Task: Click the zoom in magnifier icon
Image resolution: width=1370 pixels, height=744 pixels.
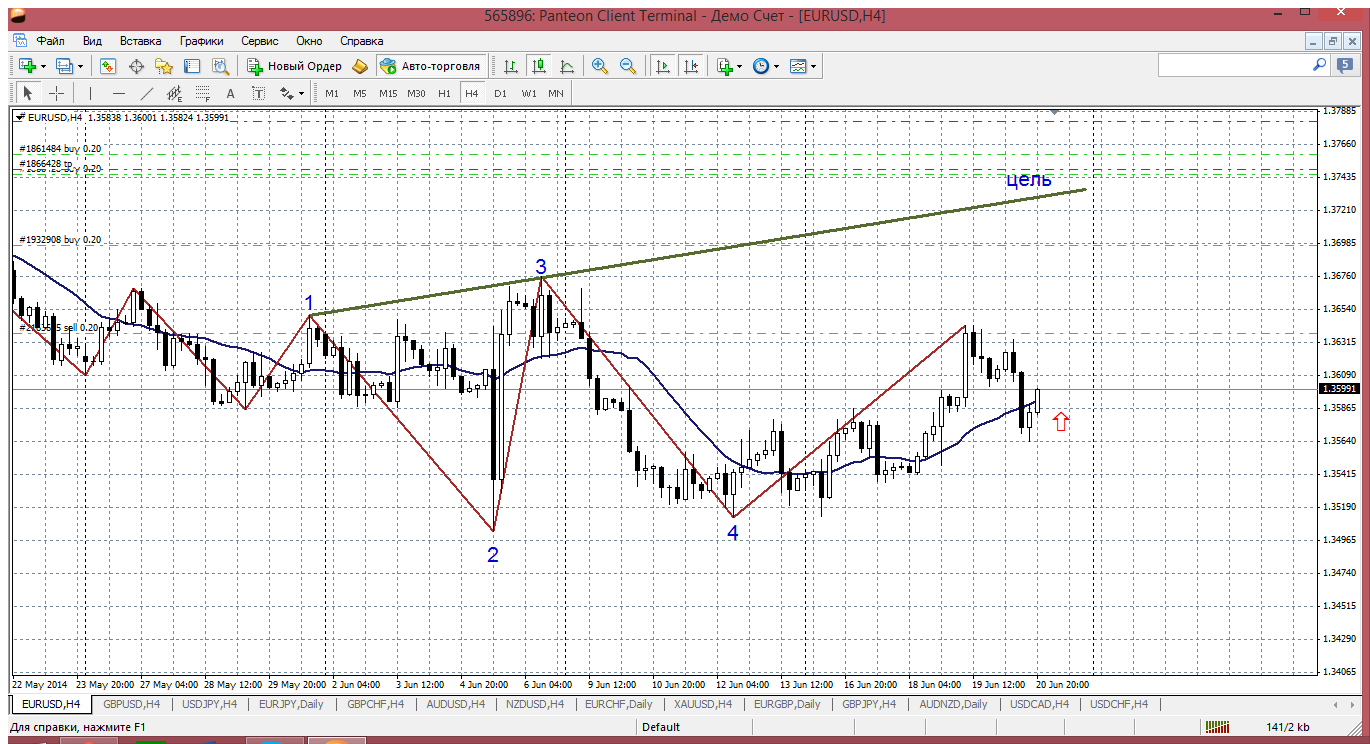Action: (x=600, y=66)
